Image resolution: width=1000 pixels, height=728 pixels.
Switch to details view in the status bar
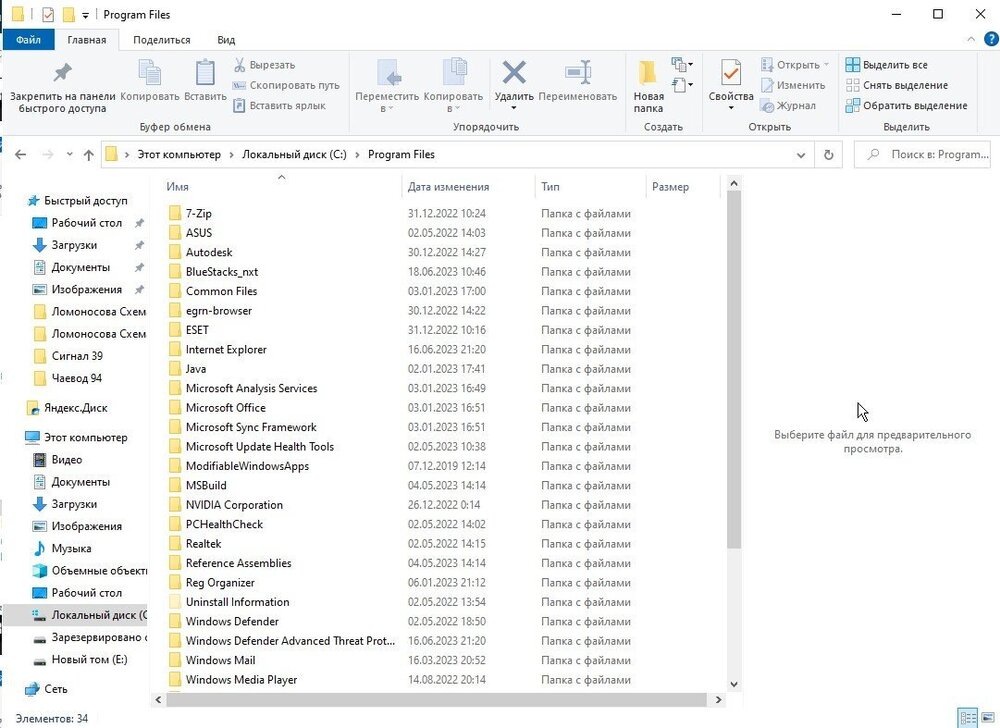pos(968,718)
